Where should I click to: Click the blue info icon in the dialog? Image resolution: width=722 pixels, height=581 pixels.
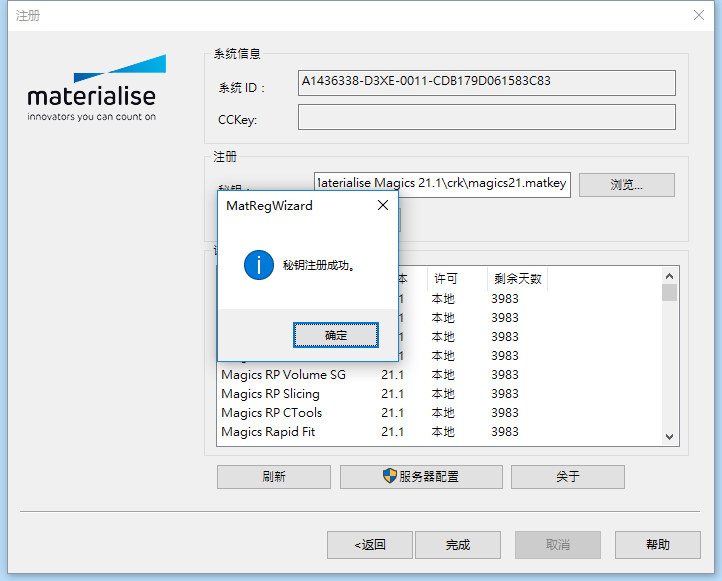click(x=259, y=265)
